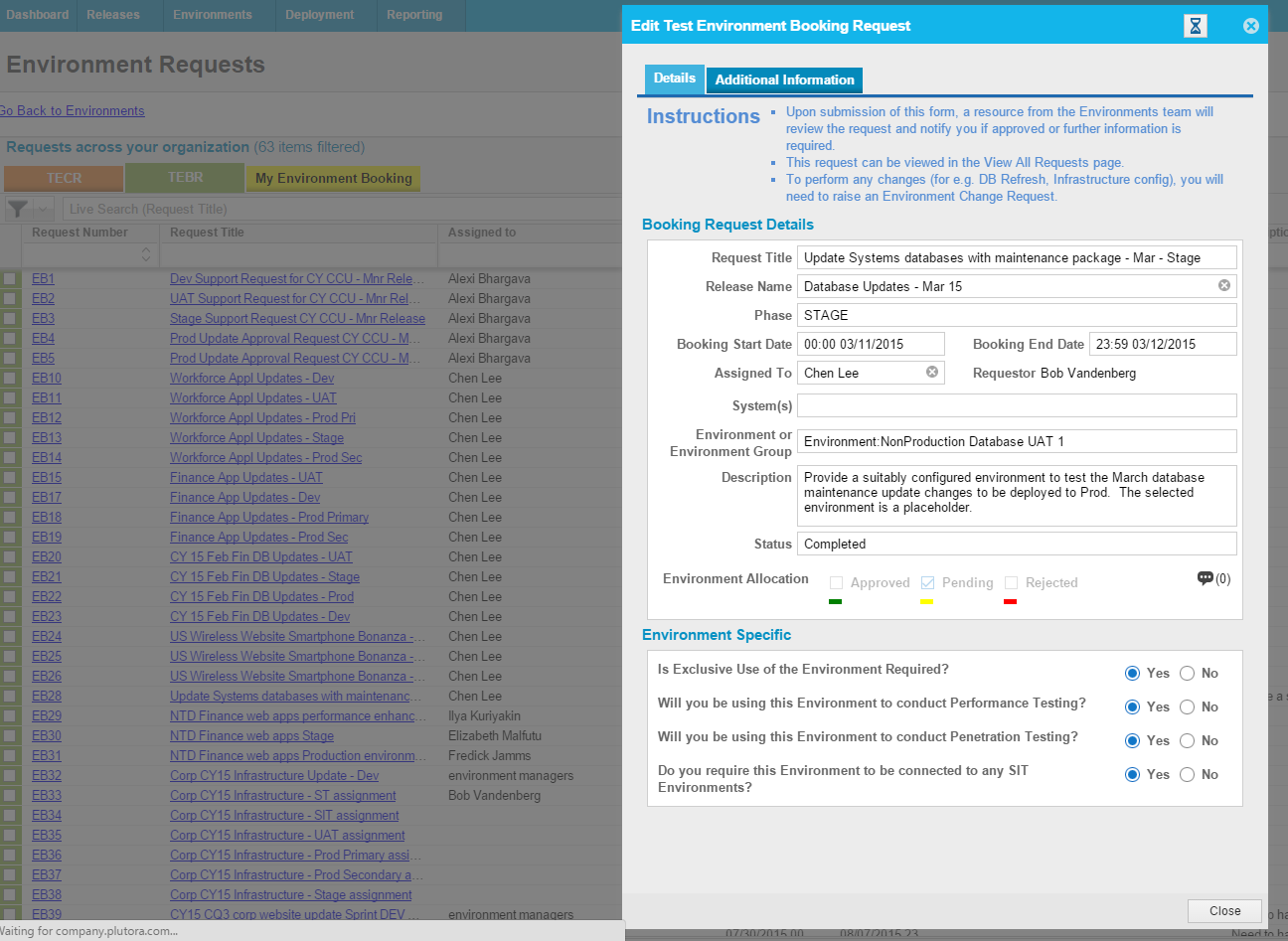The height and width of the screenshot is (941, 1288).
Task: Select Yes for Exclusive Use of Environment
Action: click(x=1132, y=674)
